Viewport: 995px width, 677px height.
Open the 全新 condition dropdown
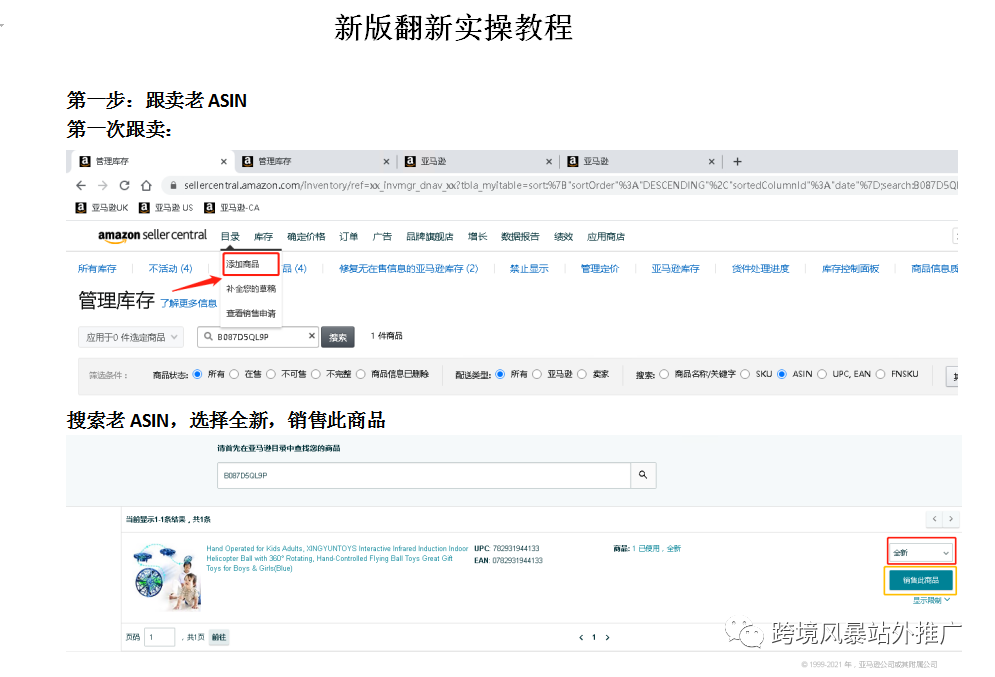coord(921,553)
